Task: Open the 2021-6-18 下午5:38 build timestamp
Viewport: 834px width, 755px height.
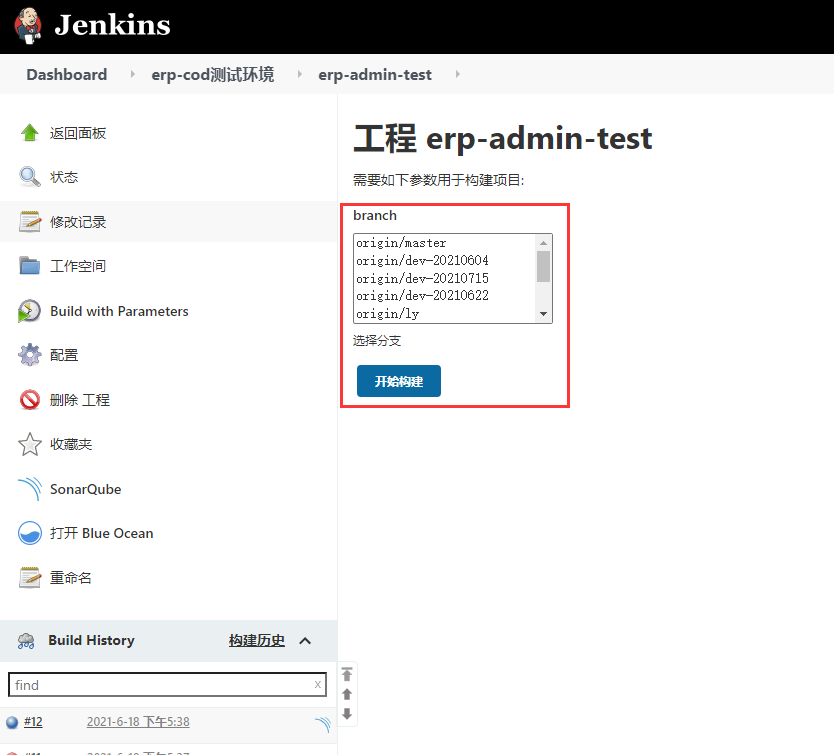Action: click(138, 722)
